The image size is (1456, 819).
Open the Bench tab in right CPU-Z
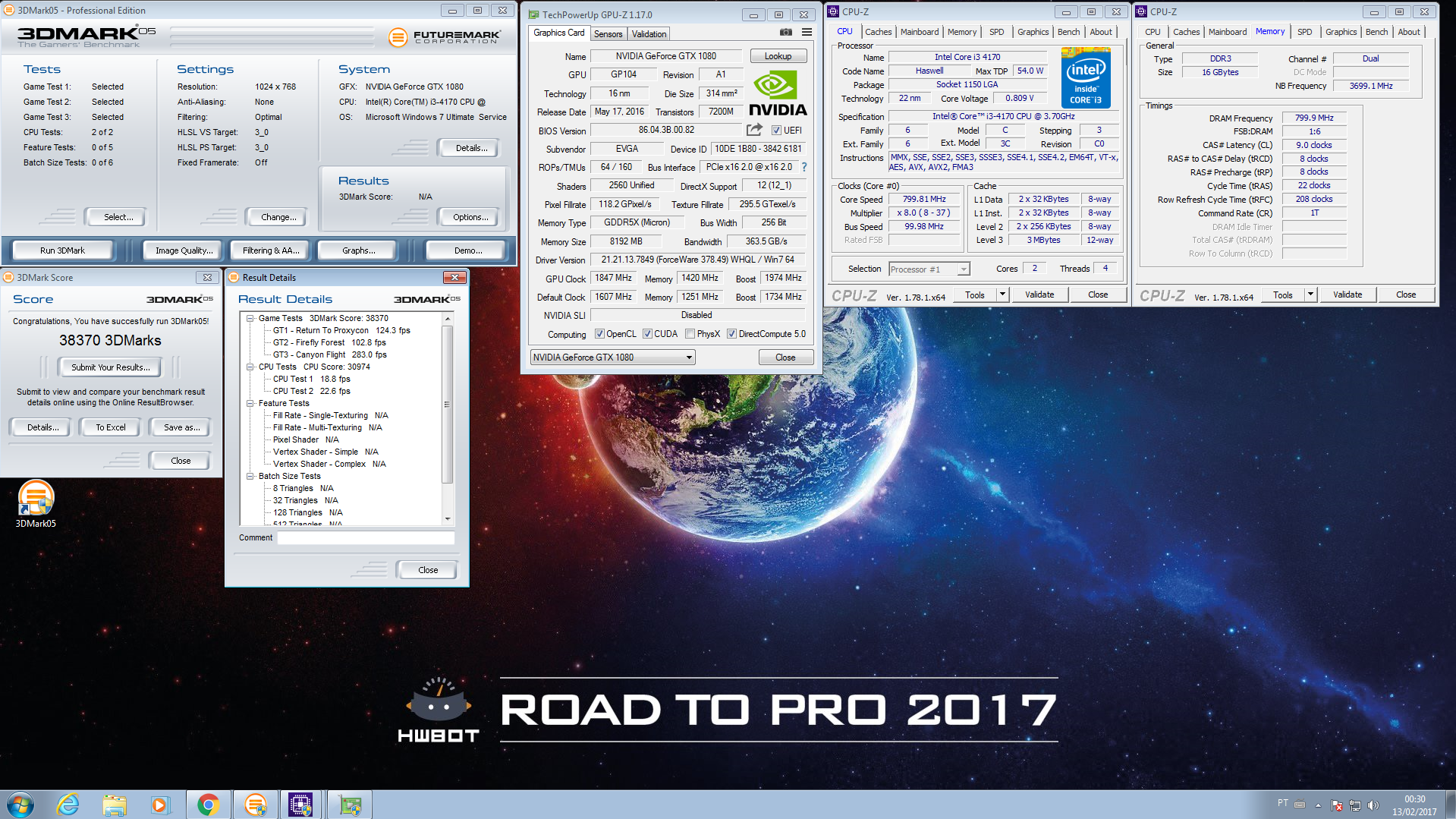[x=1376, y=32]
